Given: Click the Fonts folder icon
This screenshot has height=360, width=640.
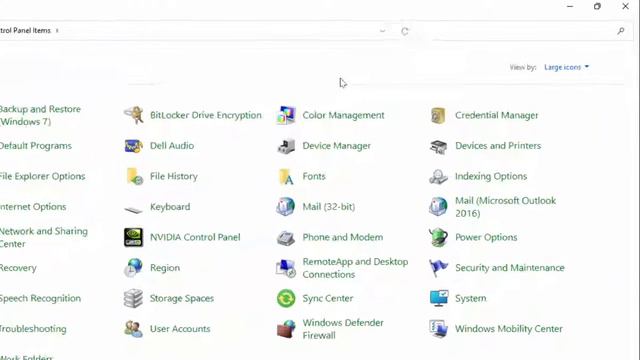Looking at the screenshot, I should [x=286, y=176].
